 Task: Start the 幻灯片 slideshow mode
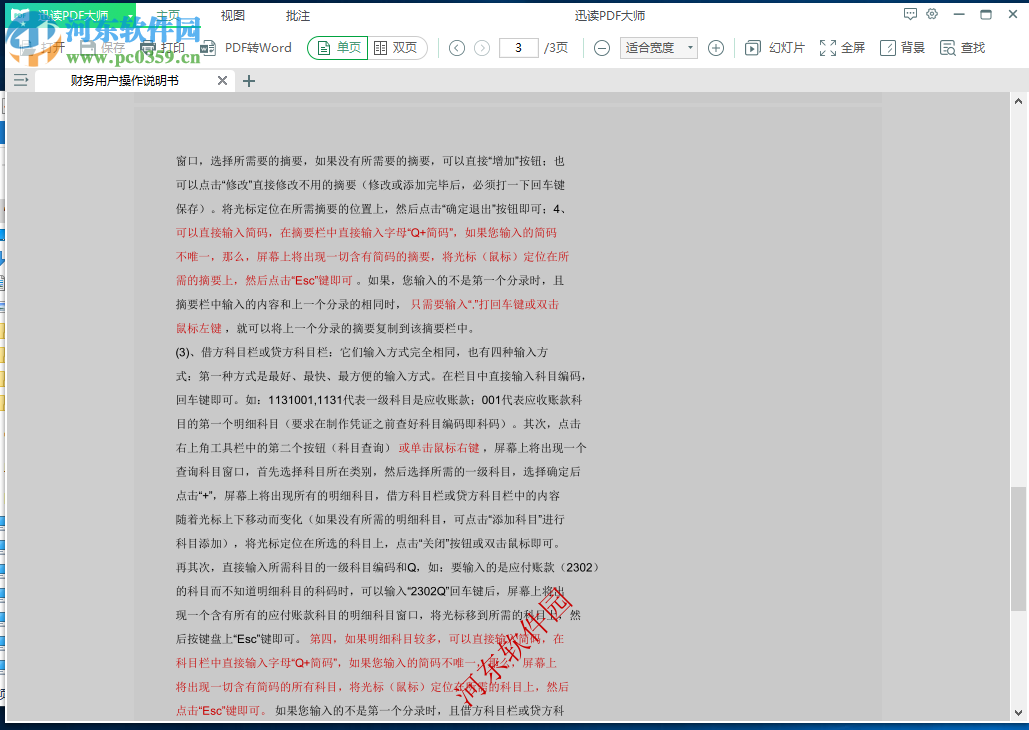[769, 47]
